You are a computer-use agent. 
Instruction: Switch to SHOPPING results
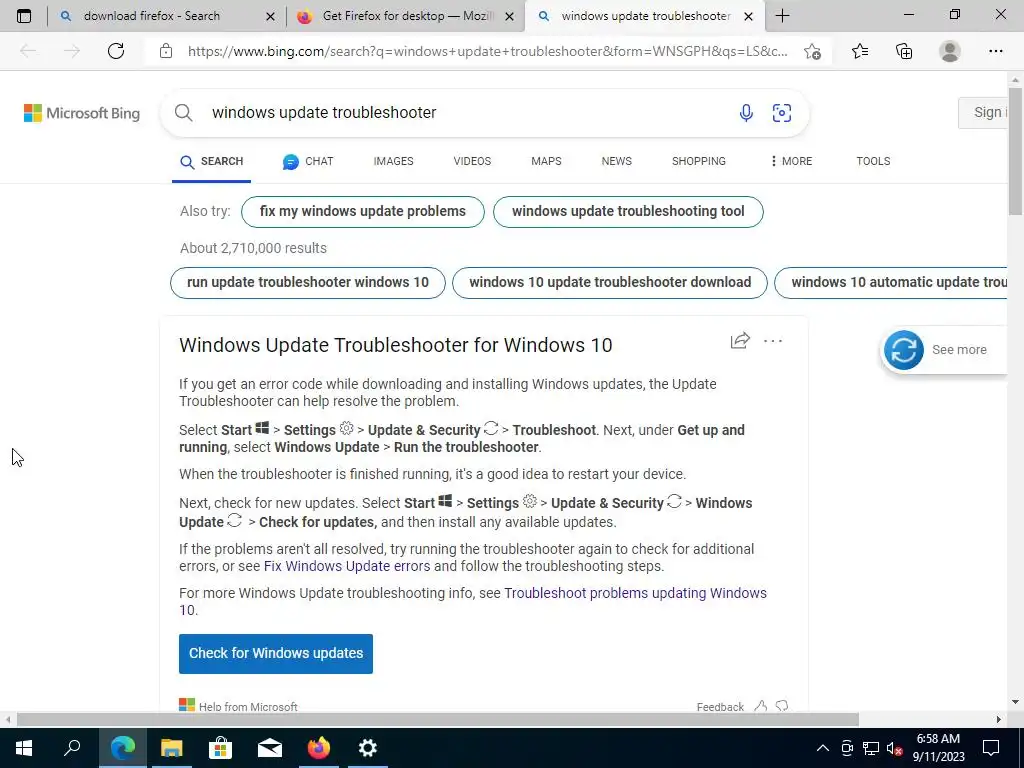pyautogui.click(x=699, y=161)
